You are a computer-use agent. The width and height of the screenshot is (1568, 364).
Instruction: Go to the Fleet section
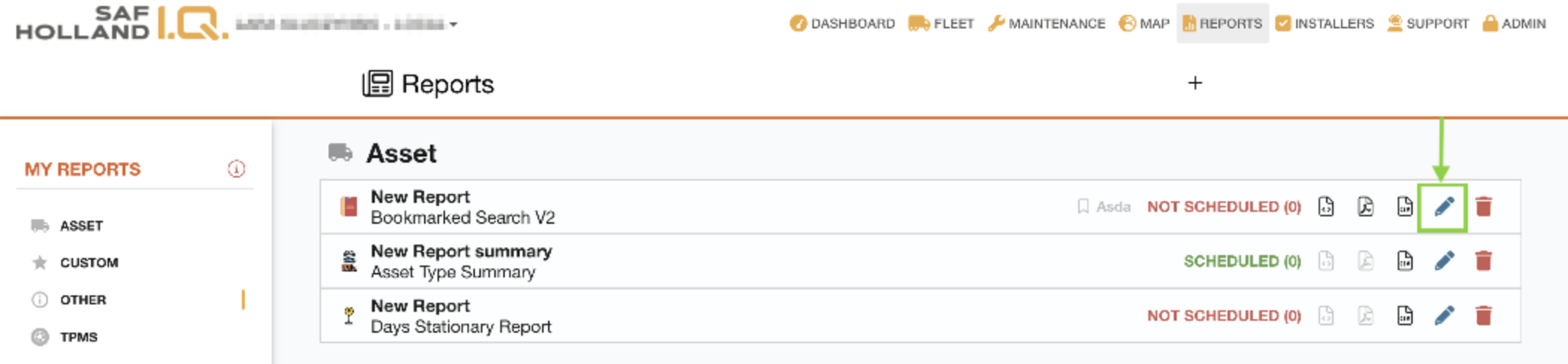click(x=941, y=24)
